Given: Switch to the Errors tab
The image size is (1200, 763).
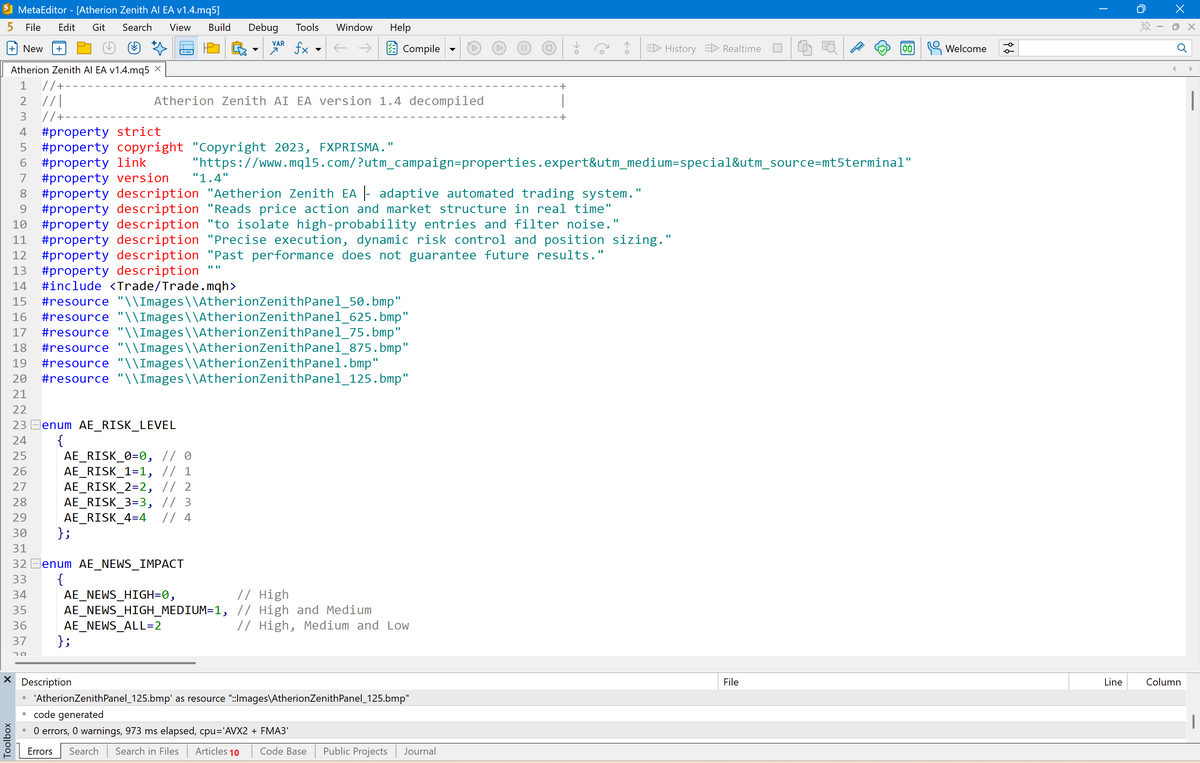Looking at the screenshot, I should click(40, 751).
